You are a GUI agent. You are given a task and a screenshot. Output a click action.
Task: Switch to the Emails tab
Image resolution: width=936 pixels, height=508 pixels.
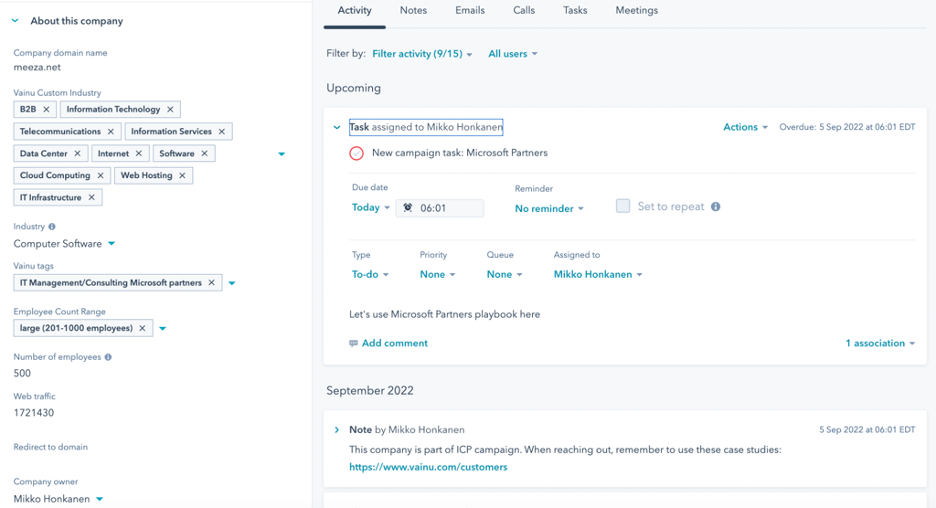tap(470, 10)
